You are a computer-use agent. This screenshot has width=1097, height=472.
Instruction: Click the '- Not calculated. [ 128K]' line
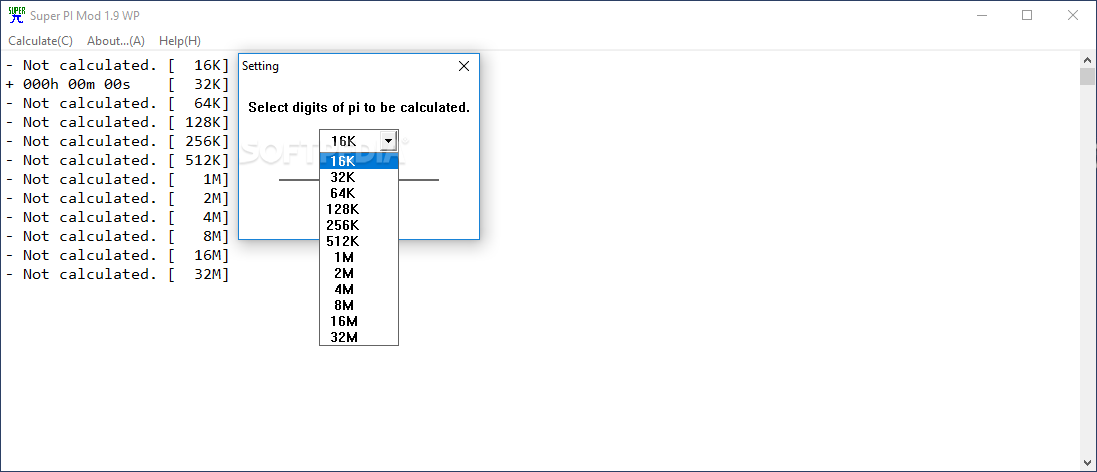(118, 122)
